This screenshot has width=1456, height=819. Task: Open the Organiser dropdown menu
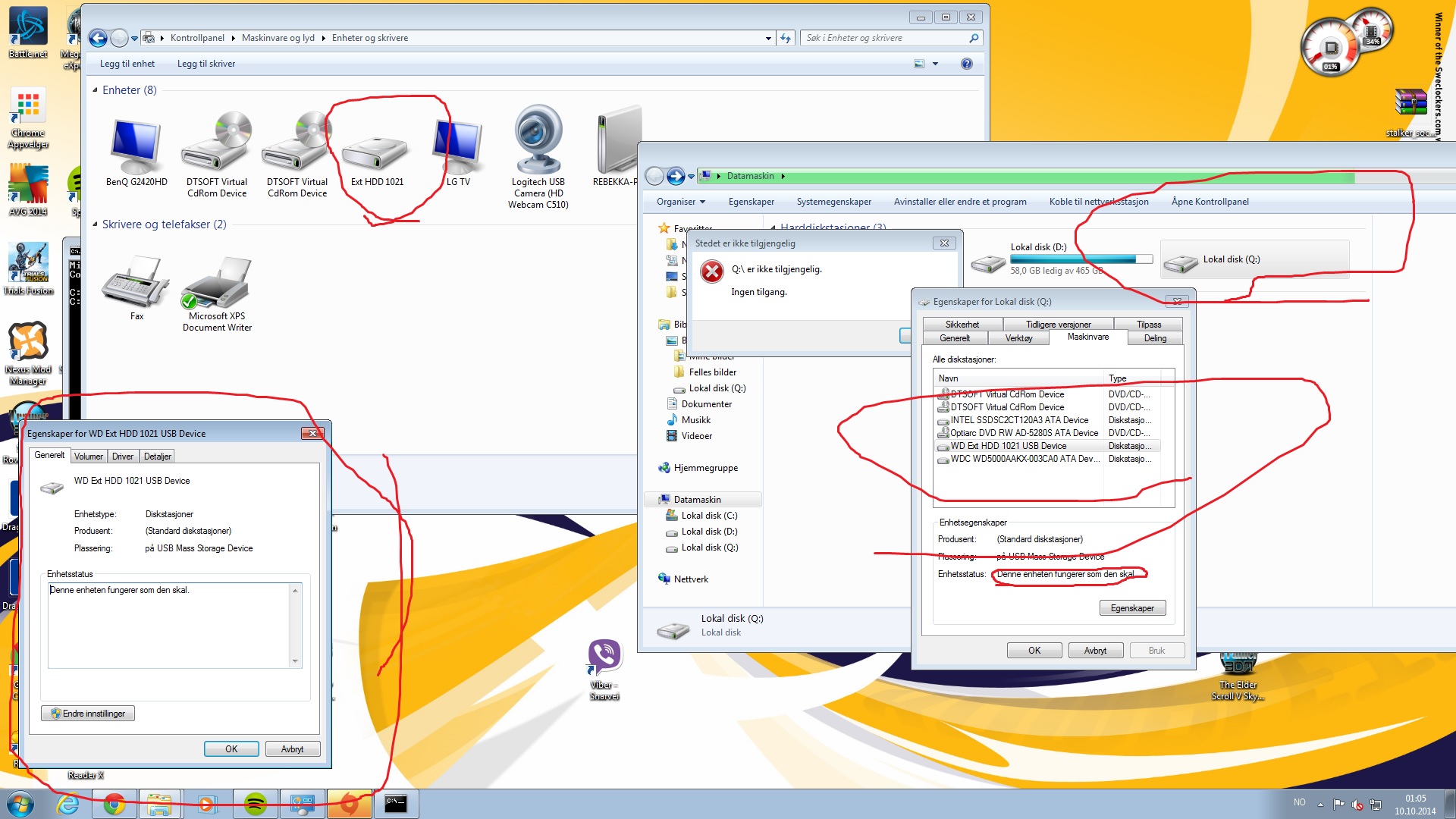pyautogui.click(x=680, y=202)
